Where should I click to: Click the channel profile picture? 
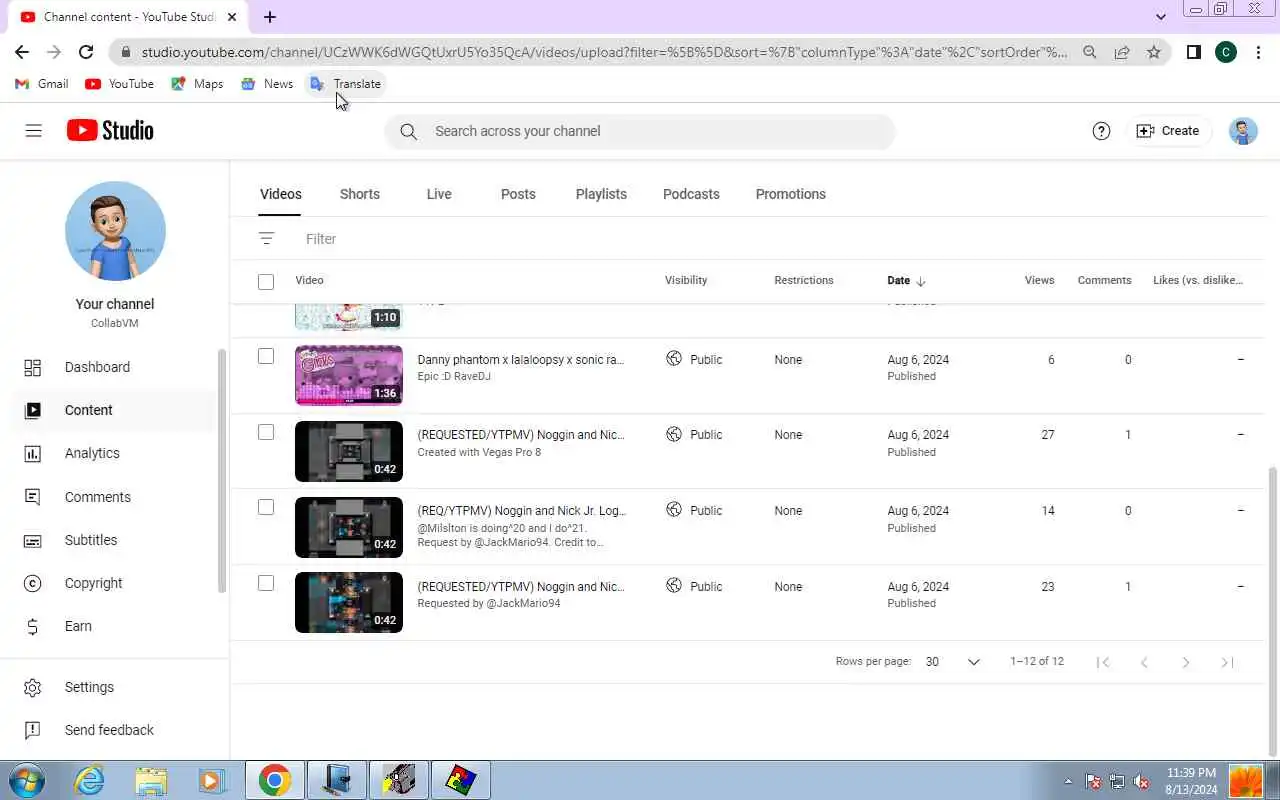pos(115,231)
